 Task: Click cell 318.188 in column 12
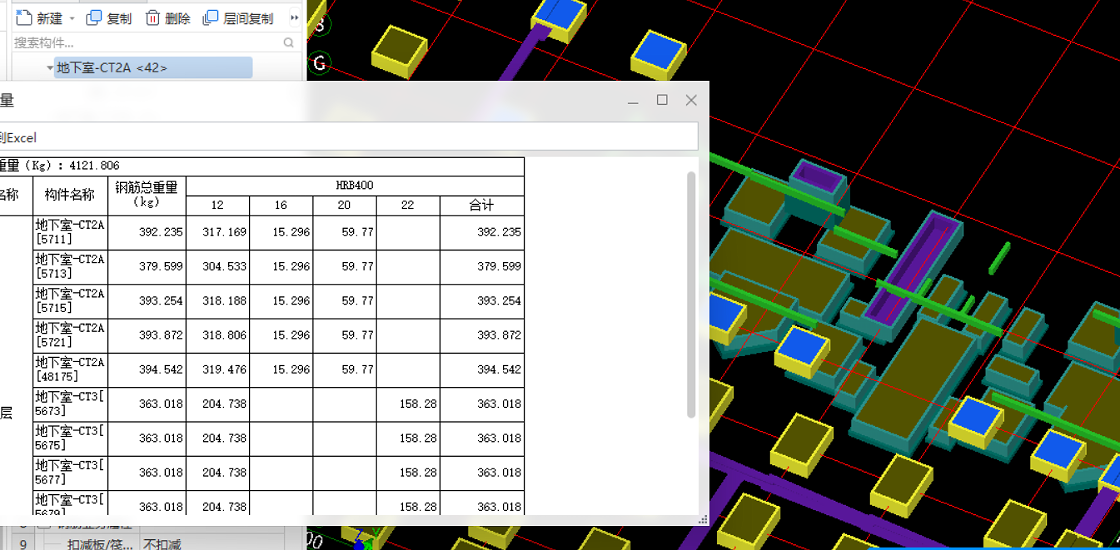point(218,301)
